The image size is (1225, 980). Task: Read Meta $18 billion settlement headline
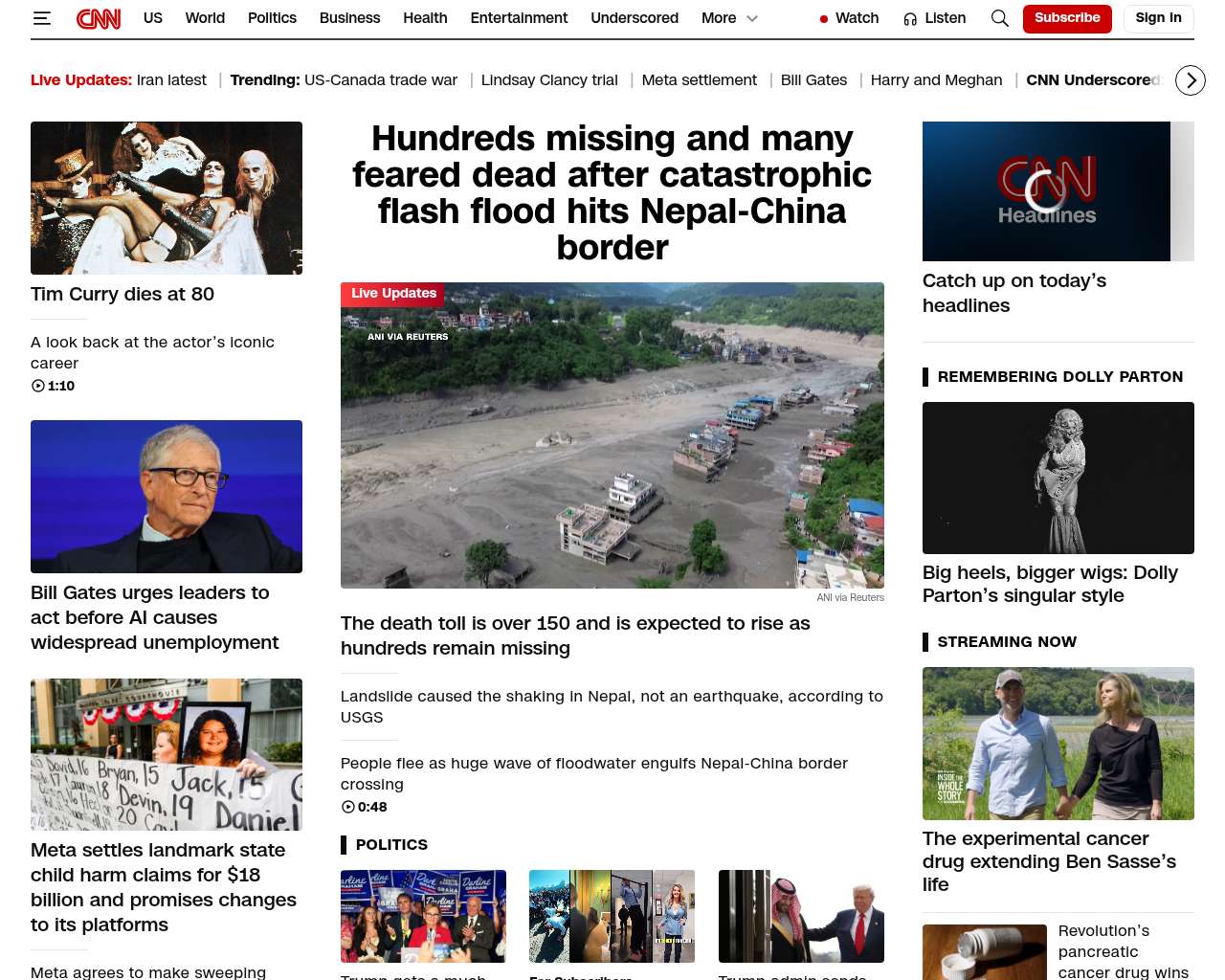(164, 887)
